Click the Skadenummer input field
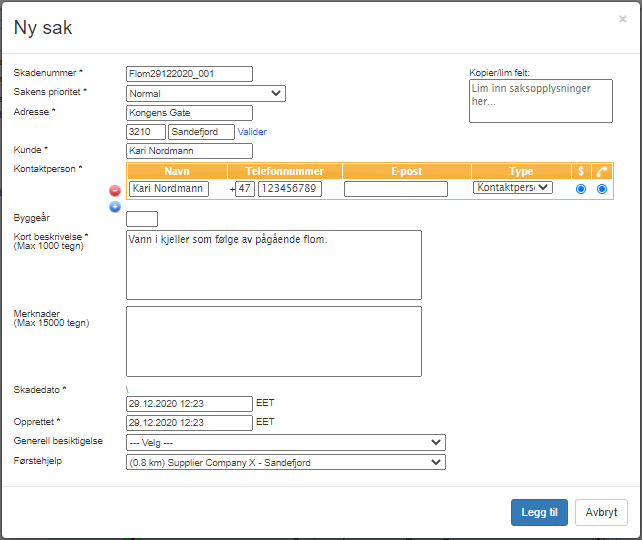Image resolution: width=642 pixels, height=540 pixels. pos(189,74)
